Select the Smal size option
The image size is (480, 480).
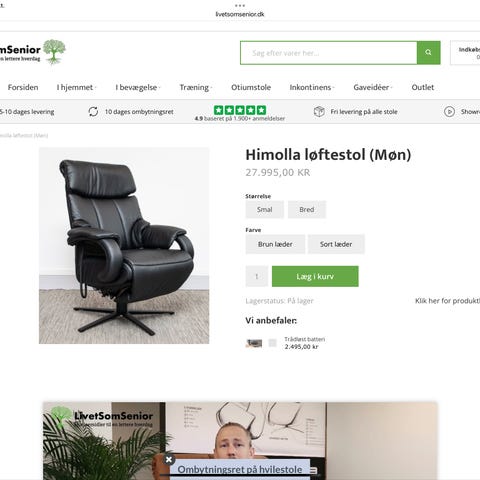pos(265,210)
